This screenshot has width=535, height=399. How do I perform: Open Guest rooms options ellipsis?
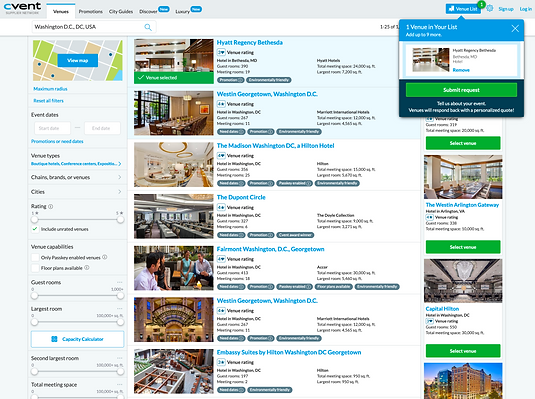pos(119,282)
